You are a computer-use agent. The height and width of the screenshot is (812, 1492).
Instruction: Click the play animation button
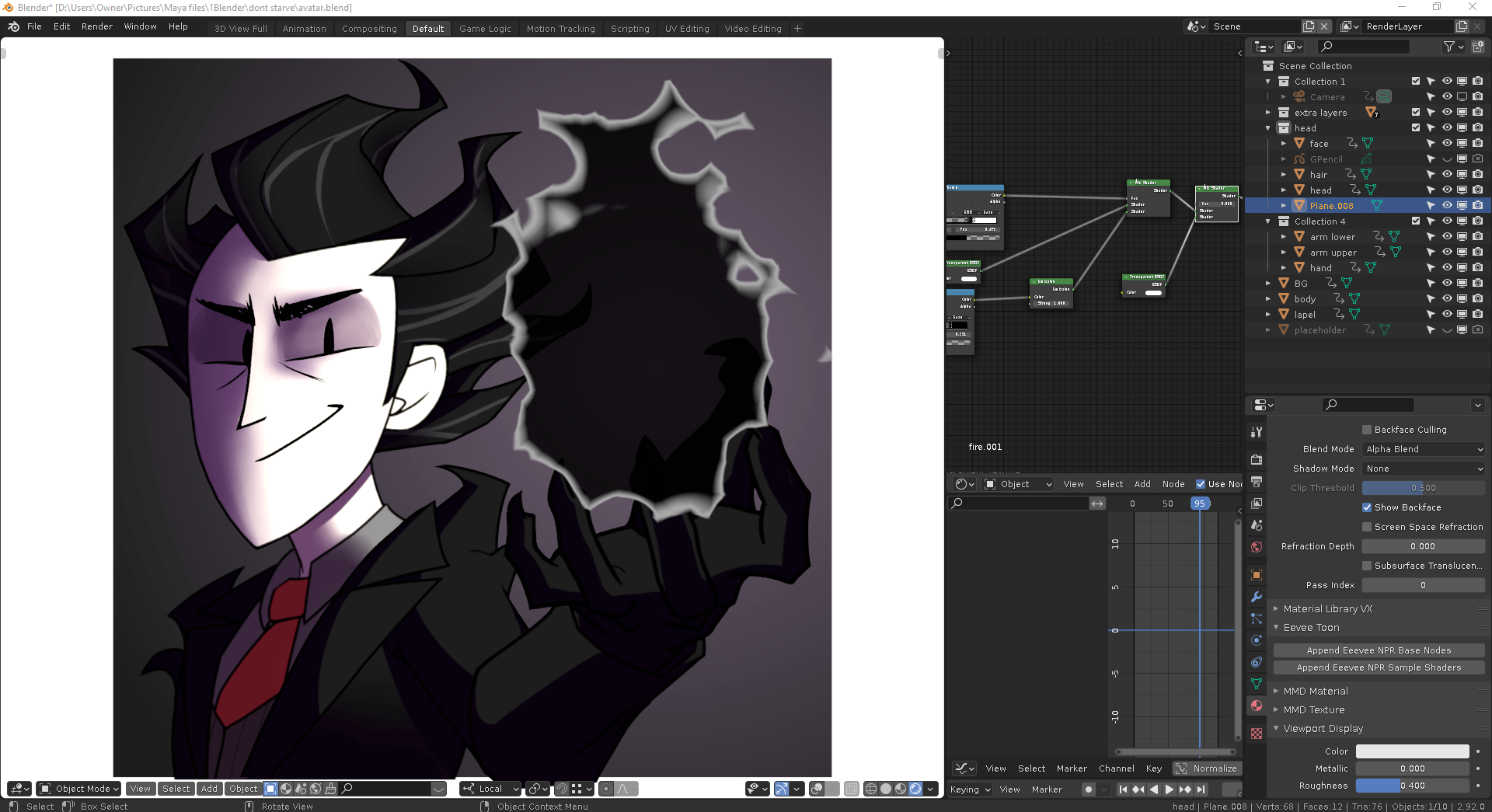pyautogui.click(x=1170, y=789)
